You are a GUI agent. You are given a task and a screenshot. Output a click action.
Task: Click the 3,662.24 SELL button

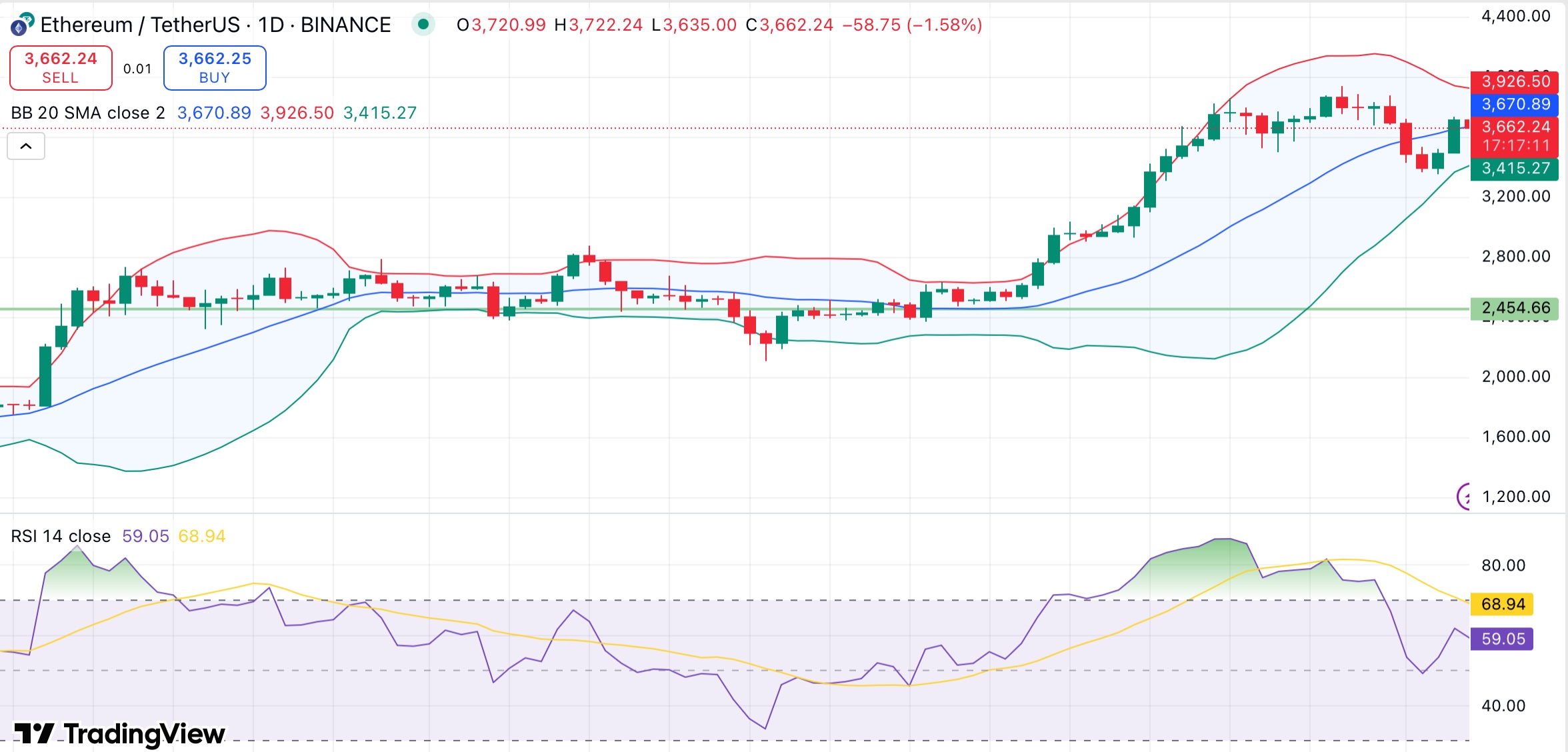point(61,68)
